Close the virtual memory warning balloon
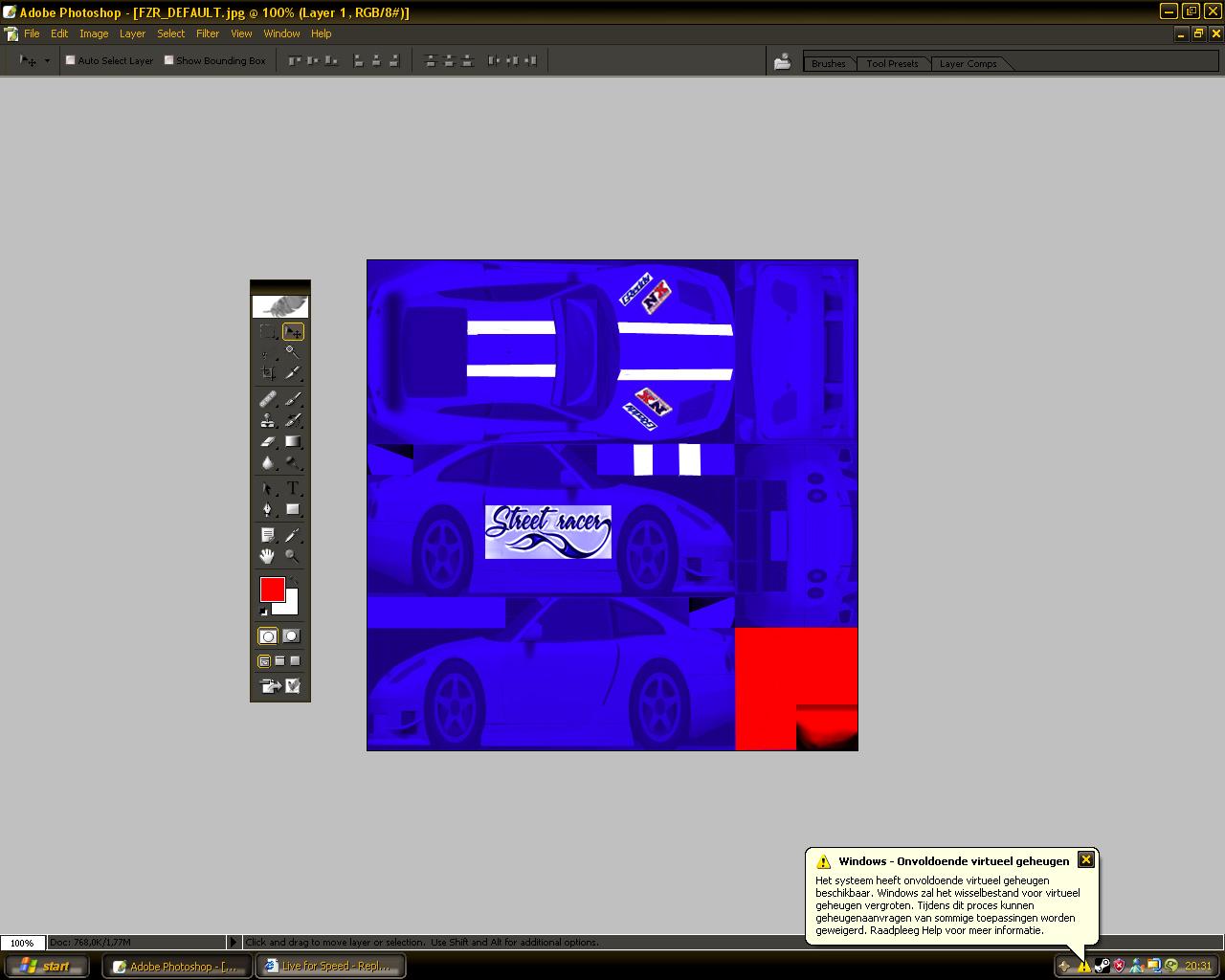The width and height of the screenshot is (1225, 980). 1085,859
